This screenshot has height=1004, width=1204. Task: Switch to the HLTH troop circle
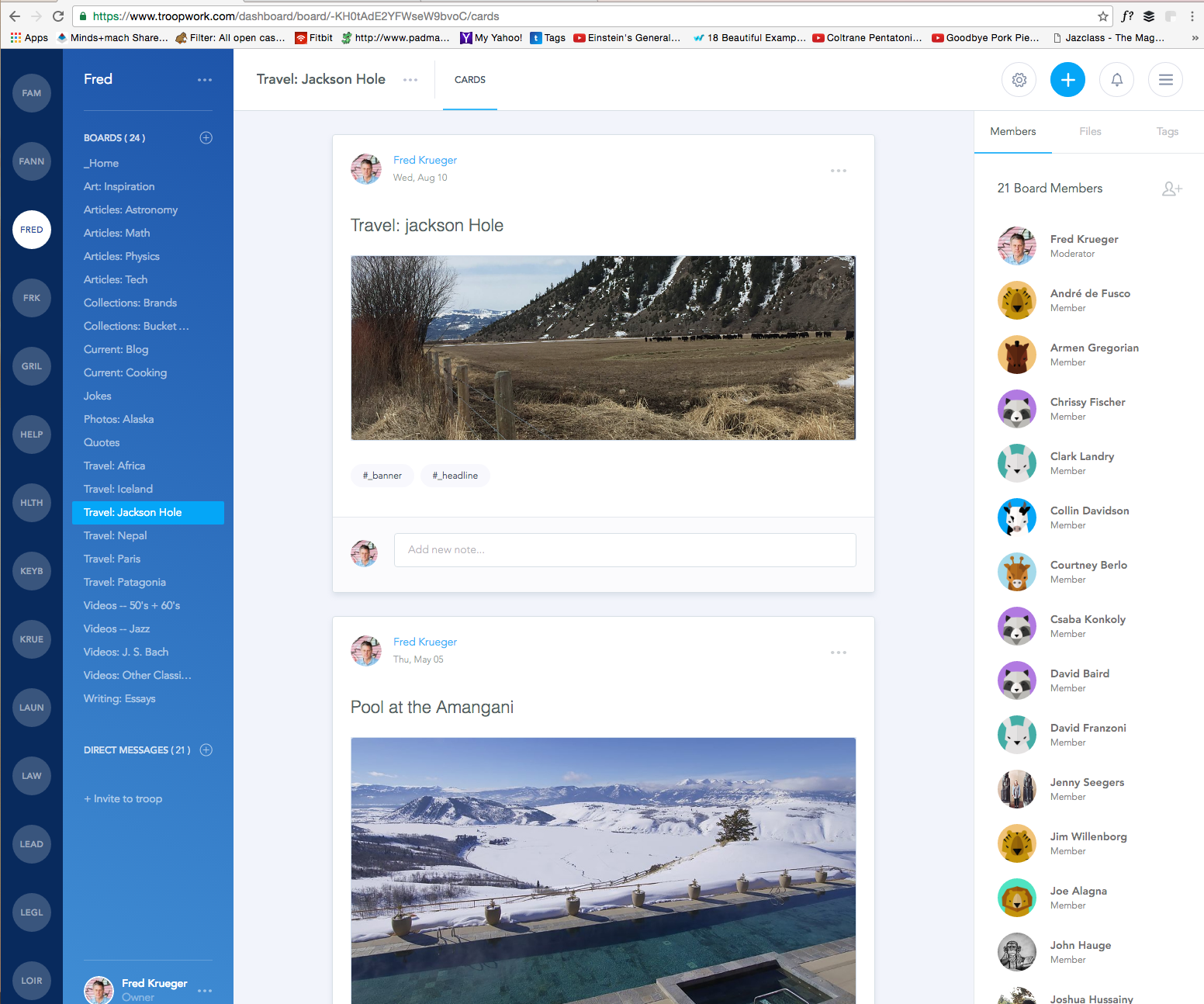pyautogui.click(x=32, y=503)
